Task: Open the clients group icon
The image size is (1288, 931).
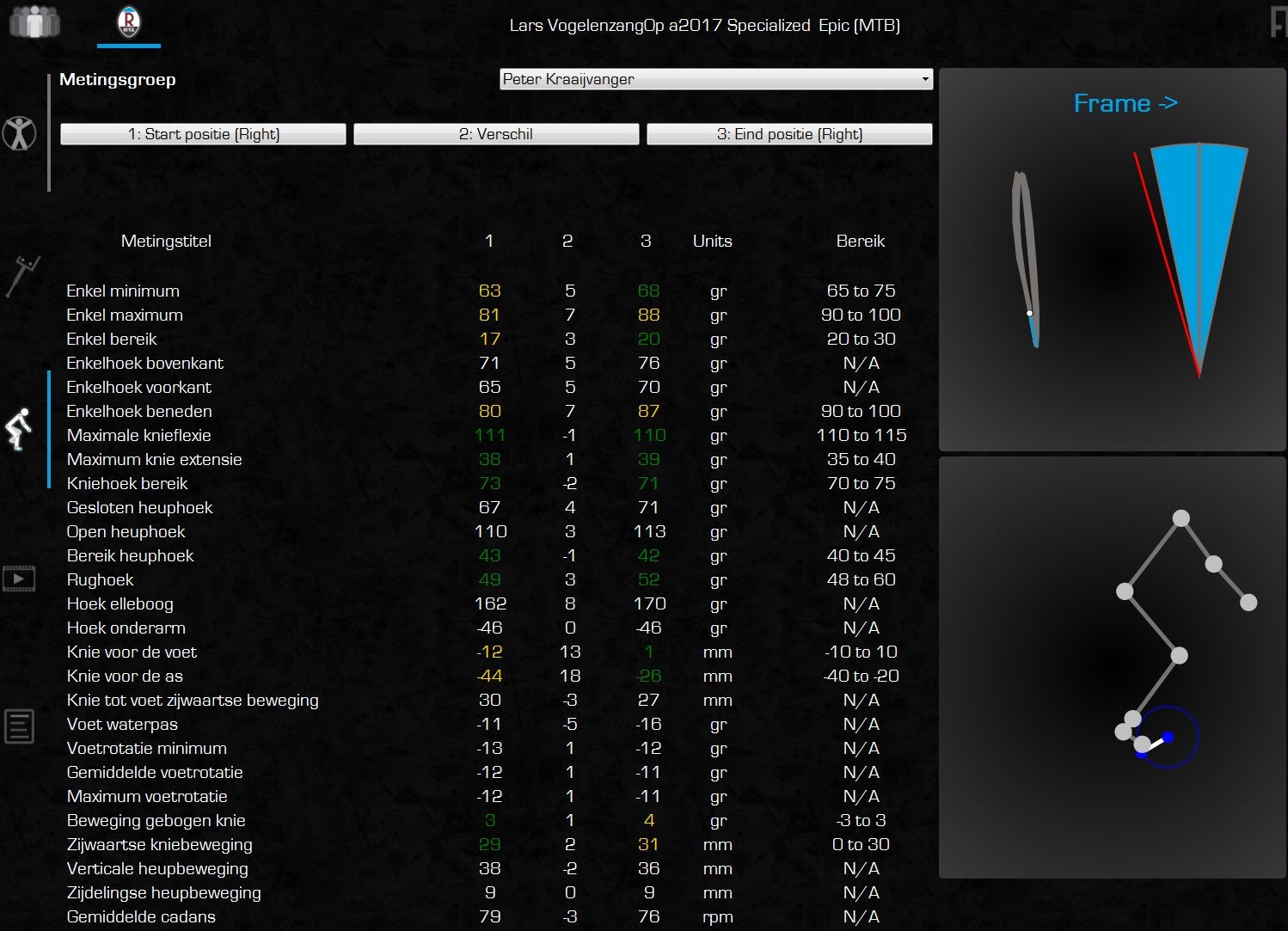Action: (x=34, y=21)
